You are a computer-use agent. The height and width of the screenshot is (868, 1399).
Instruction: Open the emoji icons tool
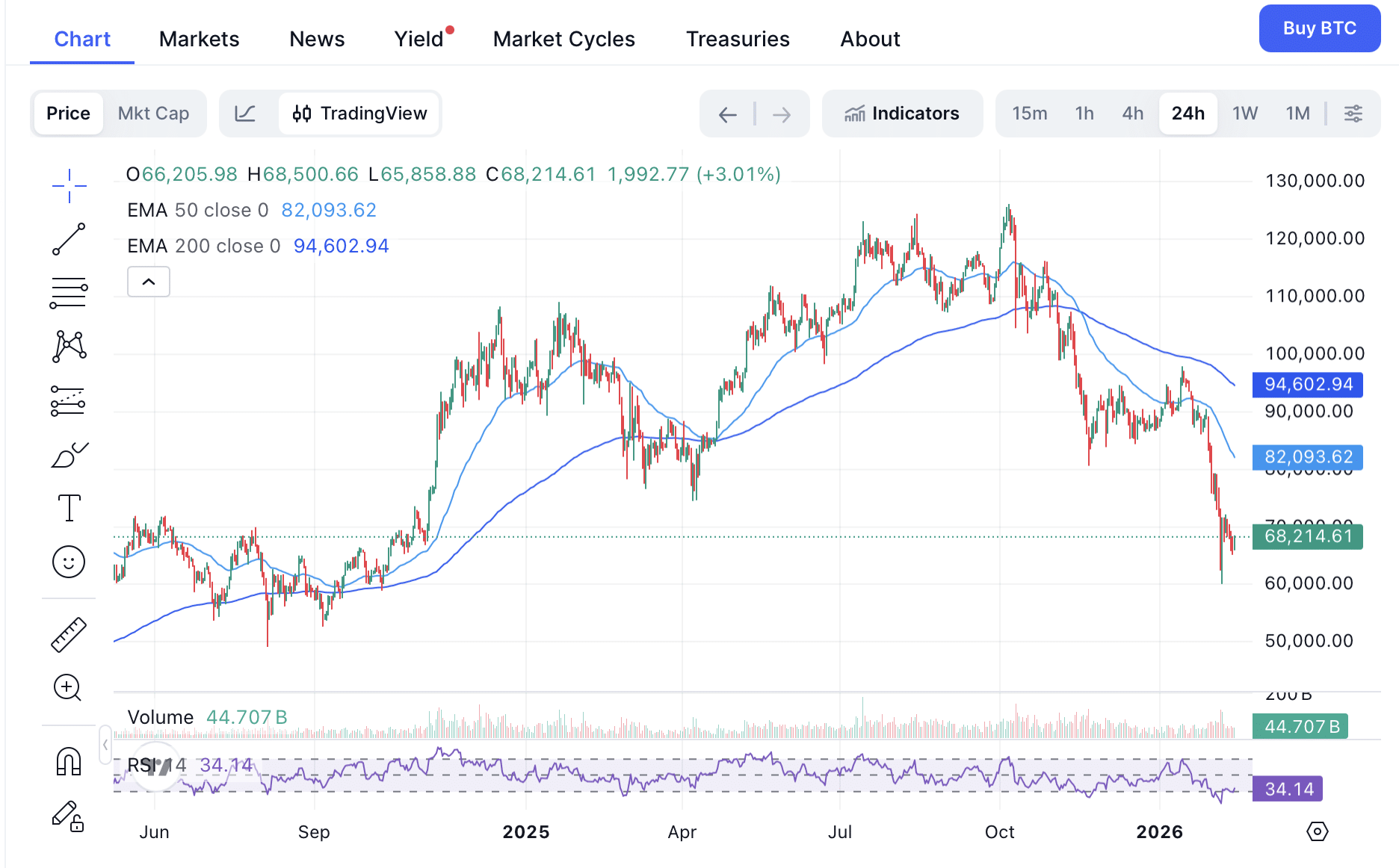click(69, 562)
